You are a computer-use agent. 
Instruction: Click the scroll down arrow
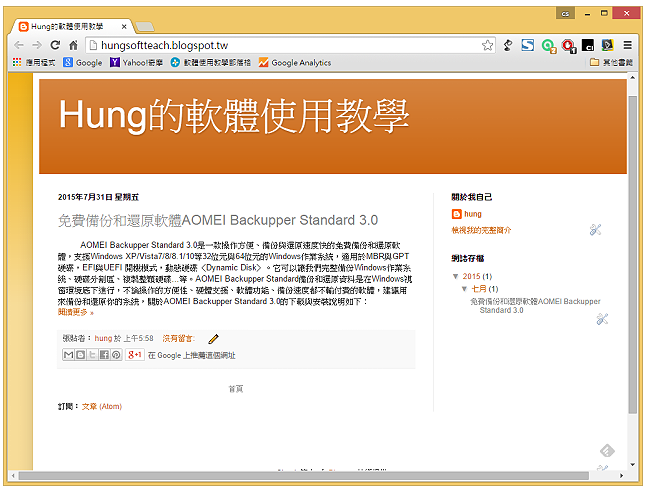coord(632,465)
